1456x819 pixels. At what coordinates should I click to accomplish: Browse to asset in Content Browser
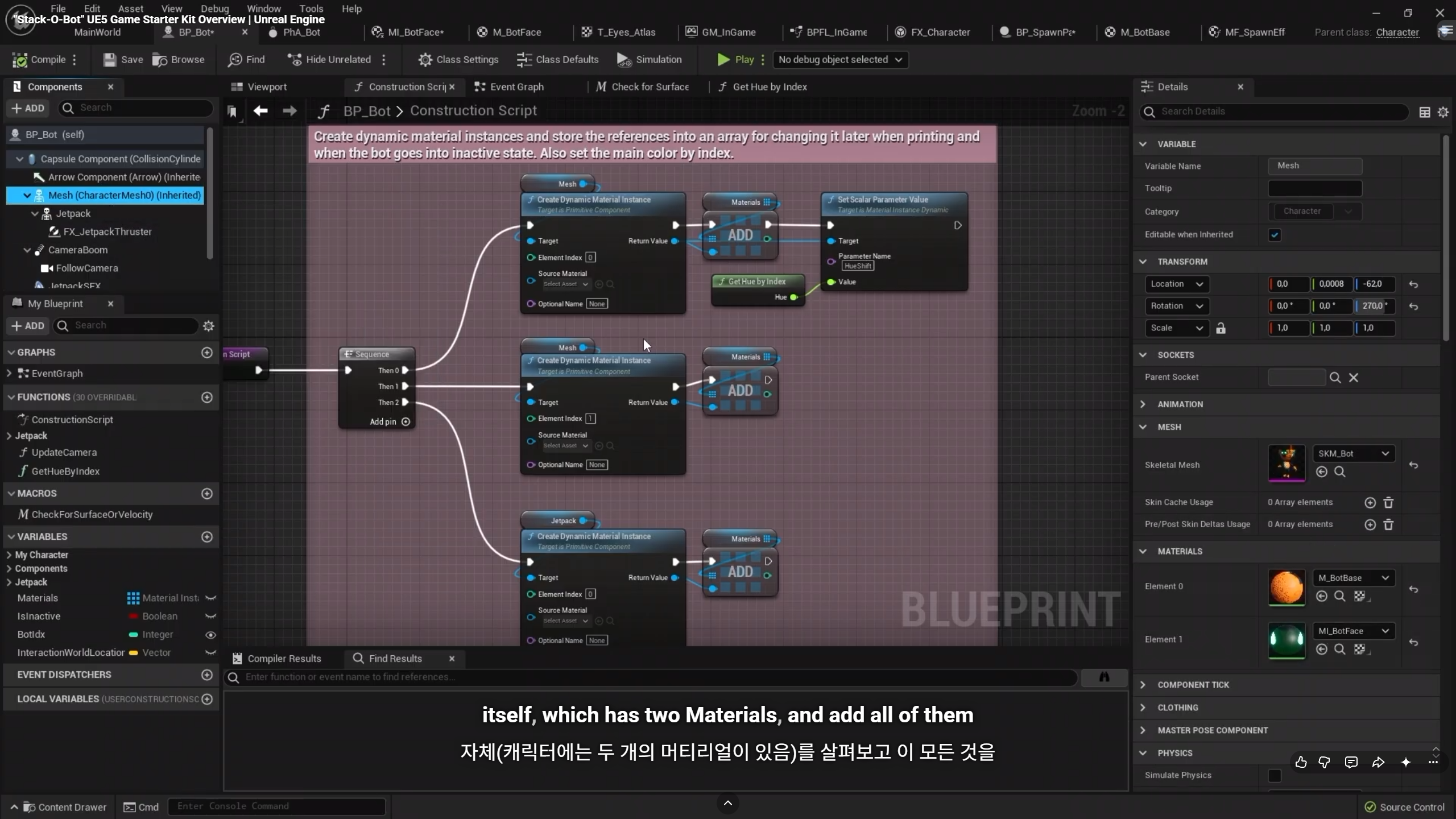click(x=179, y=60)
